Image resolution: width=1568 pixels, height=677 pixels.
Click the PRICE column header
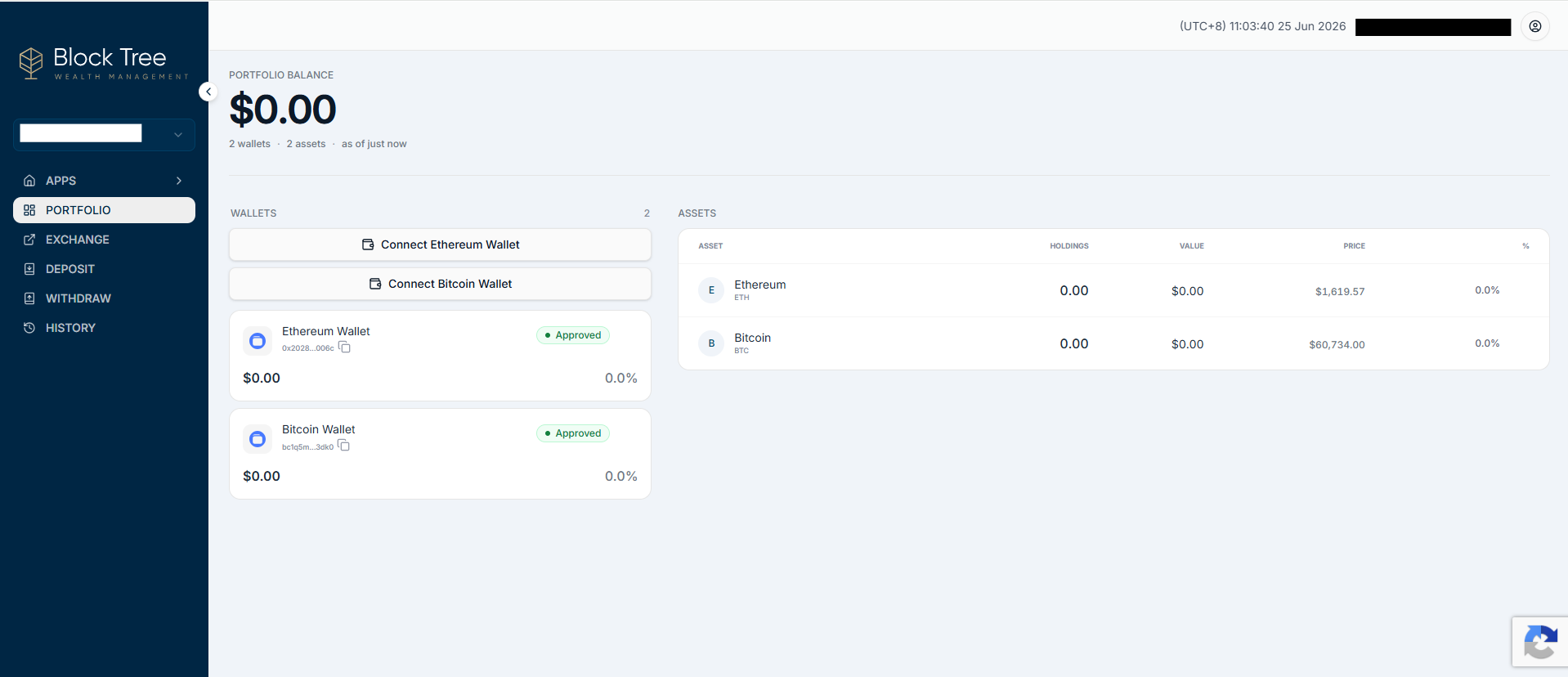(1354, 246)
